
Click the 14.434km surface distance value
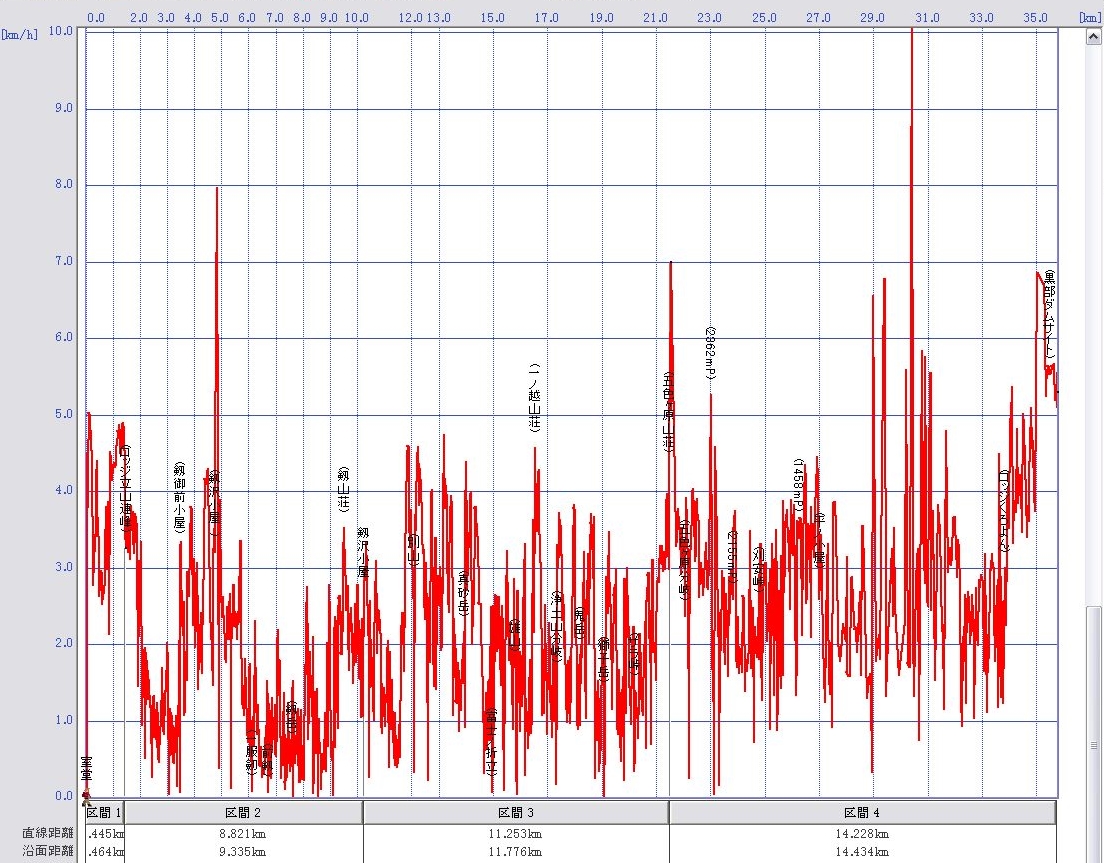click(862, 852)
